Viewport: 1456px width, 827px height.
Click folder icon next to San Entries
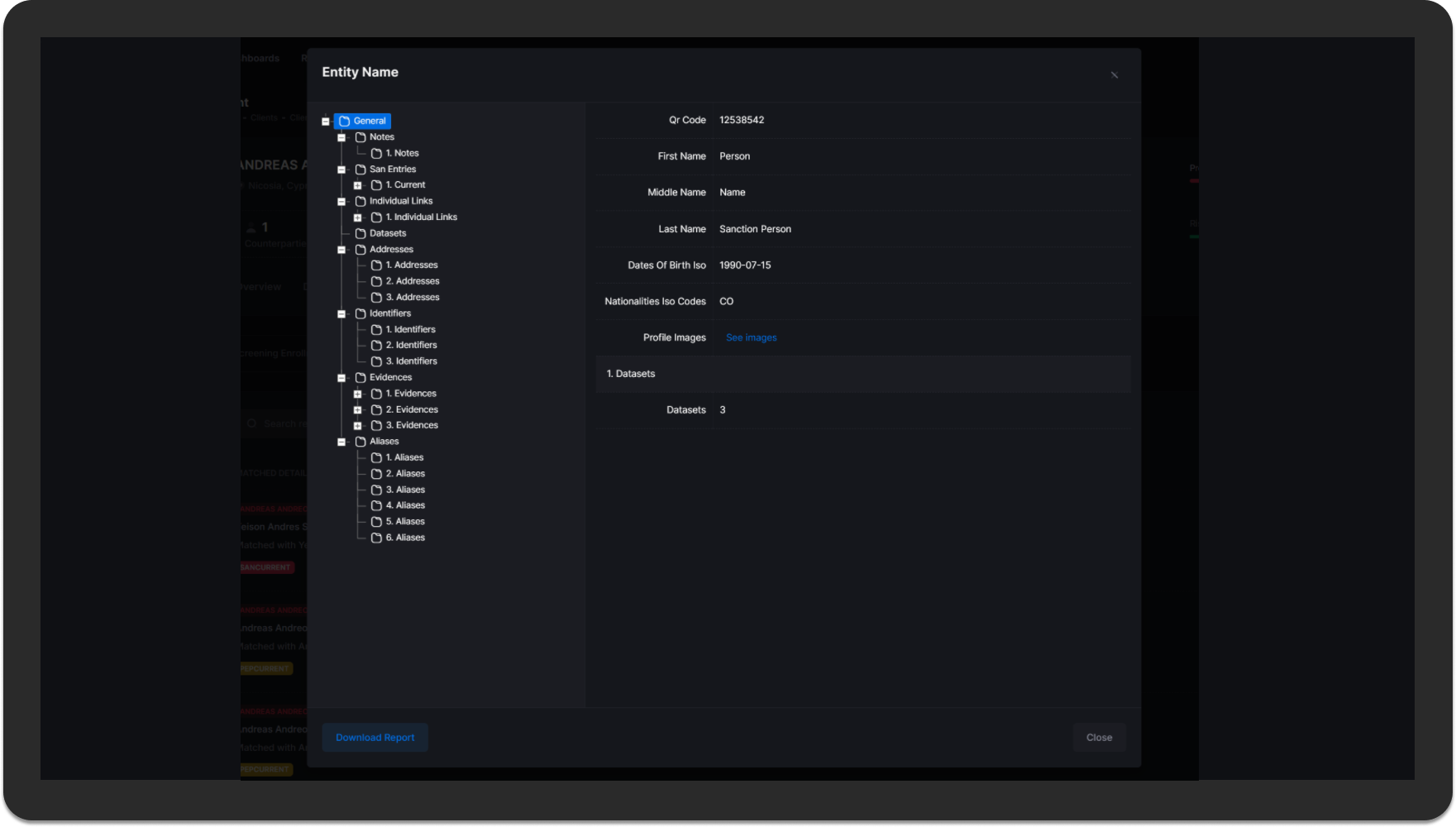pyautogui.click(x=360, y=170)
